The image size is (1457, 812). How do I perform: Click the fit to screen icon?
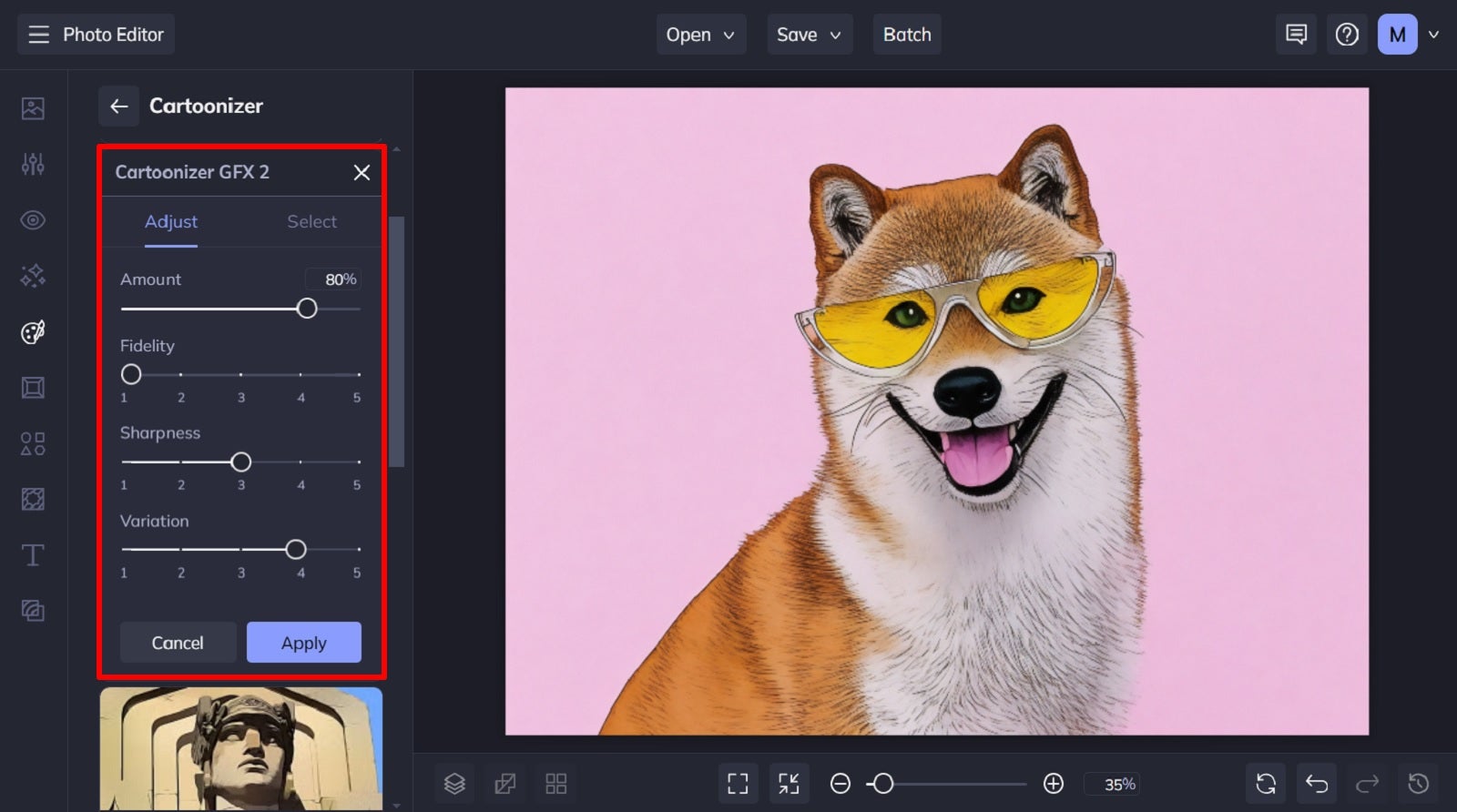738,784
